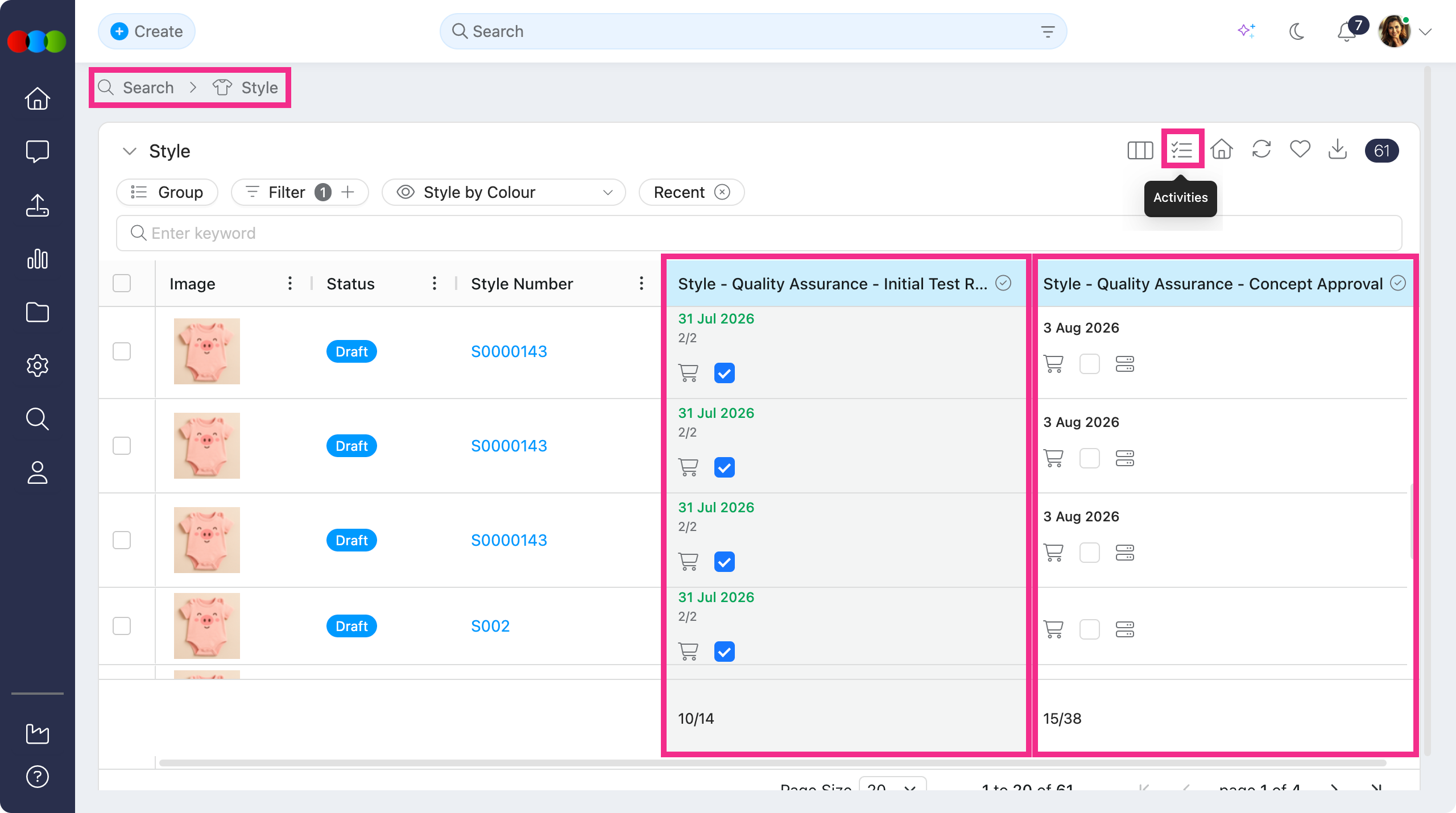Open the first row baby bodysuit thumbnail
This screenshot has height=813, width=1456.
[207, 351]
